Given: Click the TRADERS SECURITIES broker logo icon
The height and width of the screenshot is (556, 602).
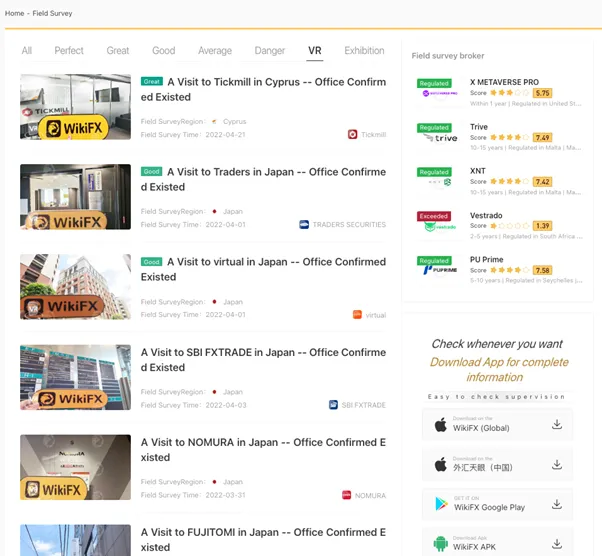Looking at the screenshot, I should 304,225.
